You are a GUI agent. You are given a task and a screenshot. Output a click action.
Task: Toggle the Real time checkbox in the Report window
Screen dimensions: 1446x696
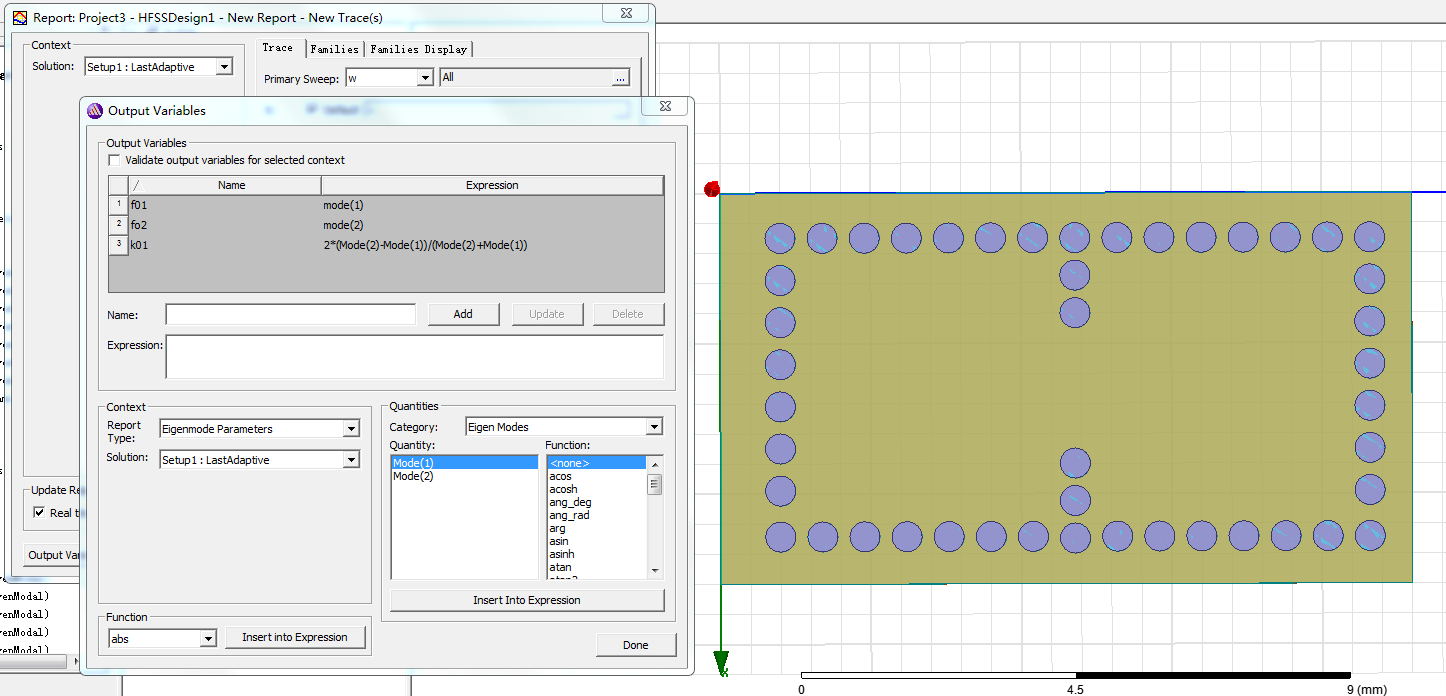(39, 513)
